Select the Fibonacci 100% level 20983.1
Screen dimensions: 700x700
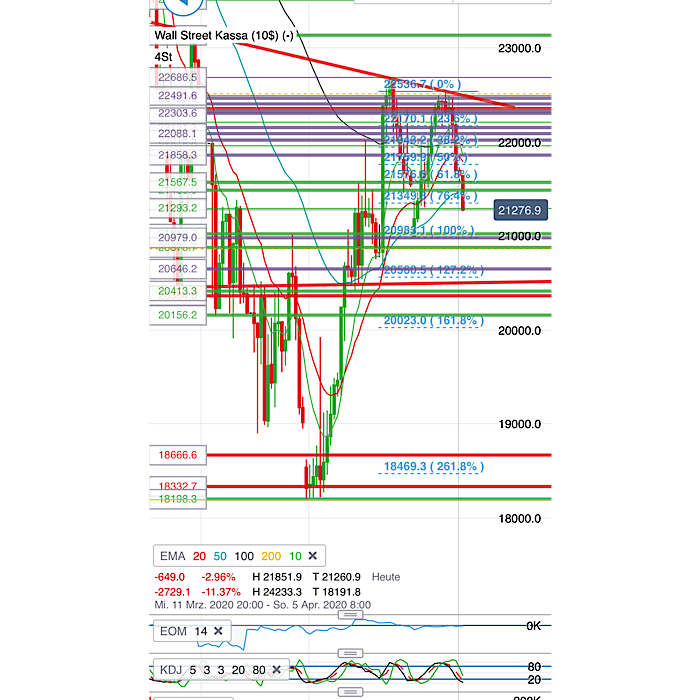pos(429,230)
